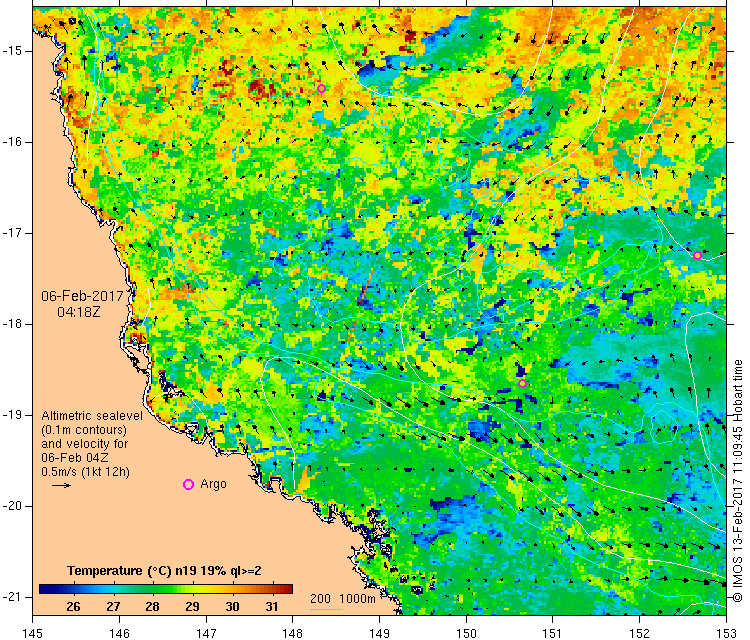
Task: Click the Argo legend circle marker
Action: (x=188, y=485)
